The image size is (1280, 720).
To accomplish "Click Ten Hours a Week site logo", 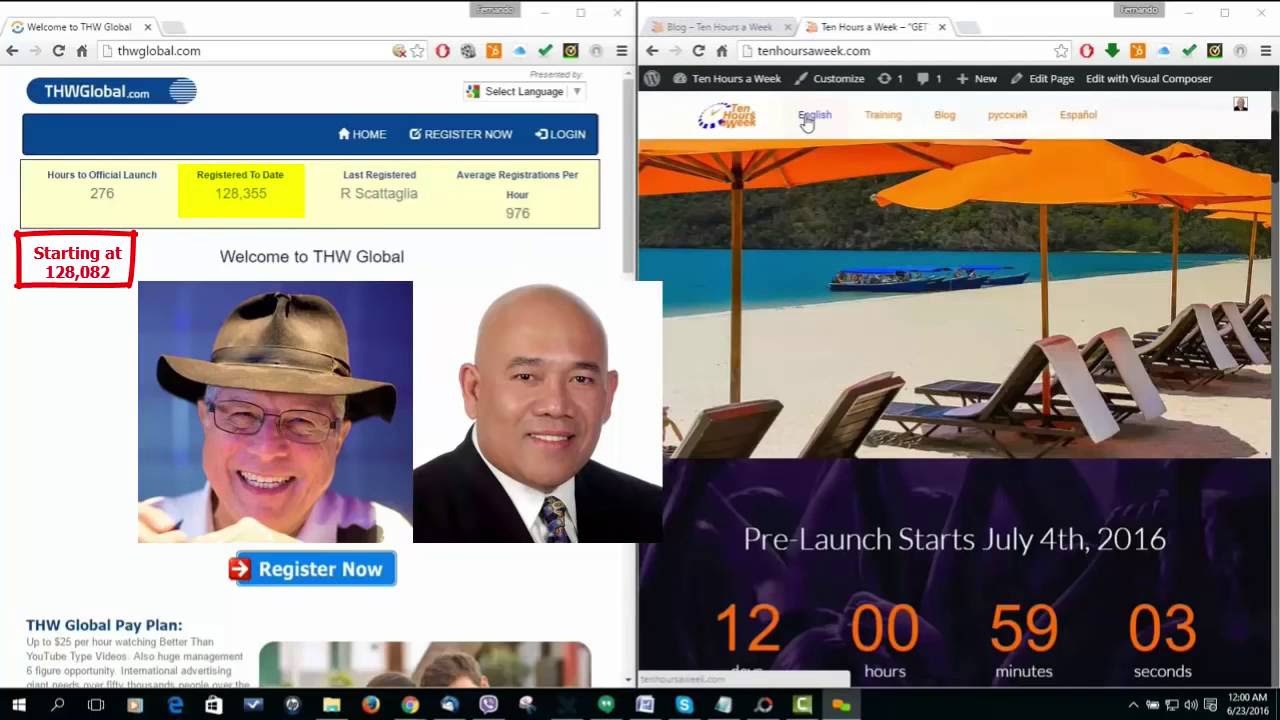I will point(727,116).
